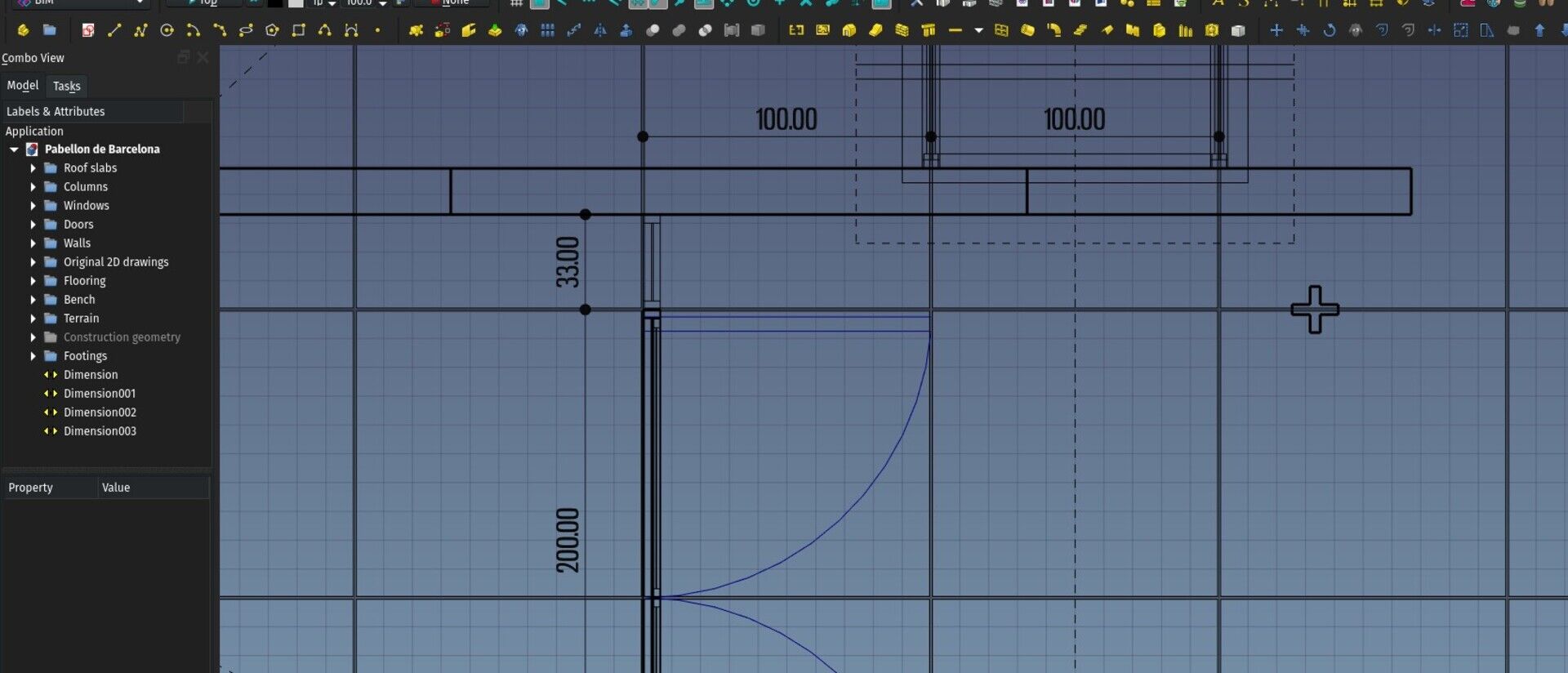Screen dimensions: 1568x673
Task: Click the Labels & Attributes column header
Action: tap(91, 111)
